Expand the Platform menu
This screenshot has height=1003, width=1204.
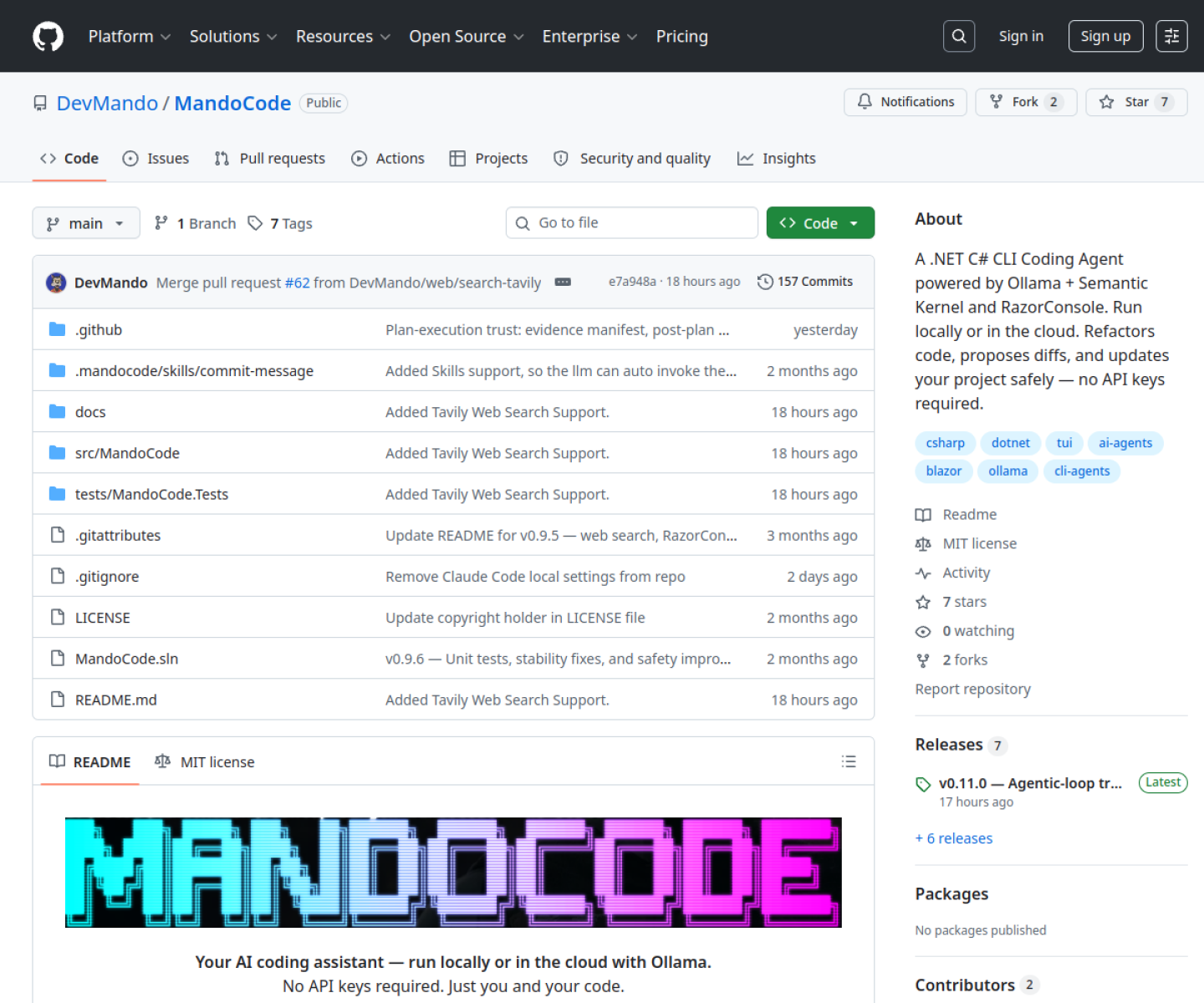[130, 37]
